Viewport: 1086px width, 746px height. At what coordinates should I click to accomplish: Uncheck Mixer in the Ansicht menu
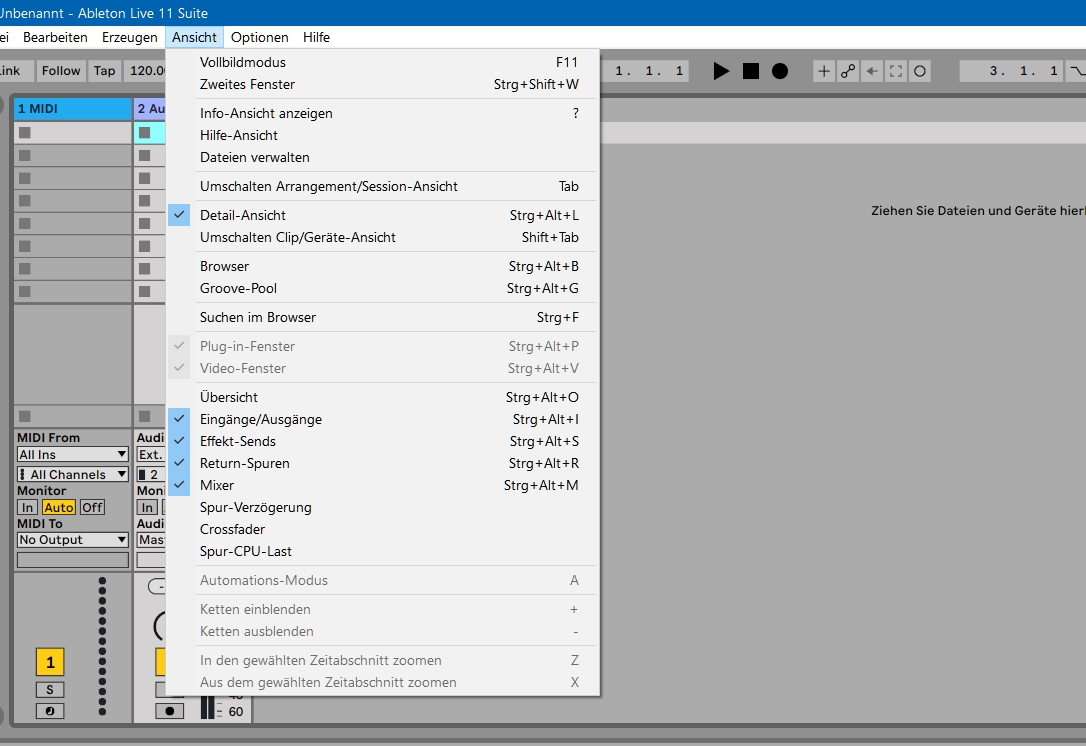[382, 486]
